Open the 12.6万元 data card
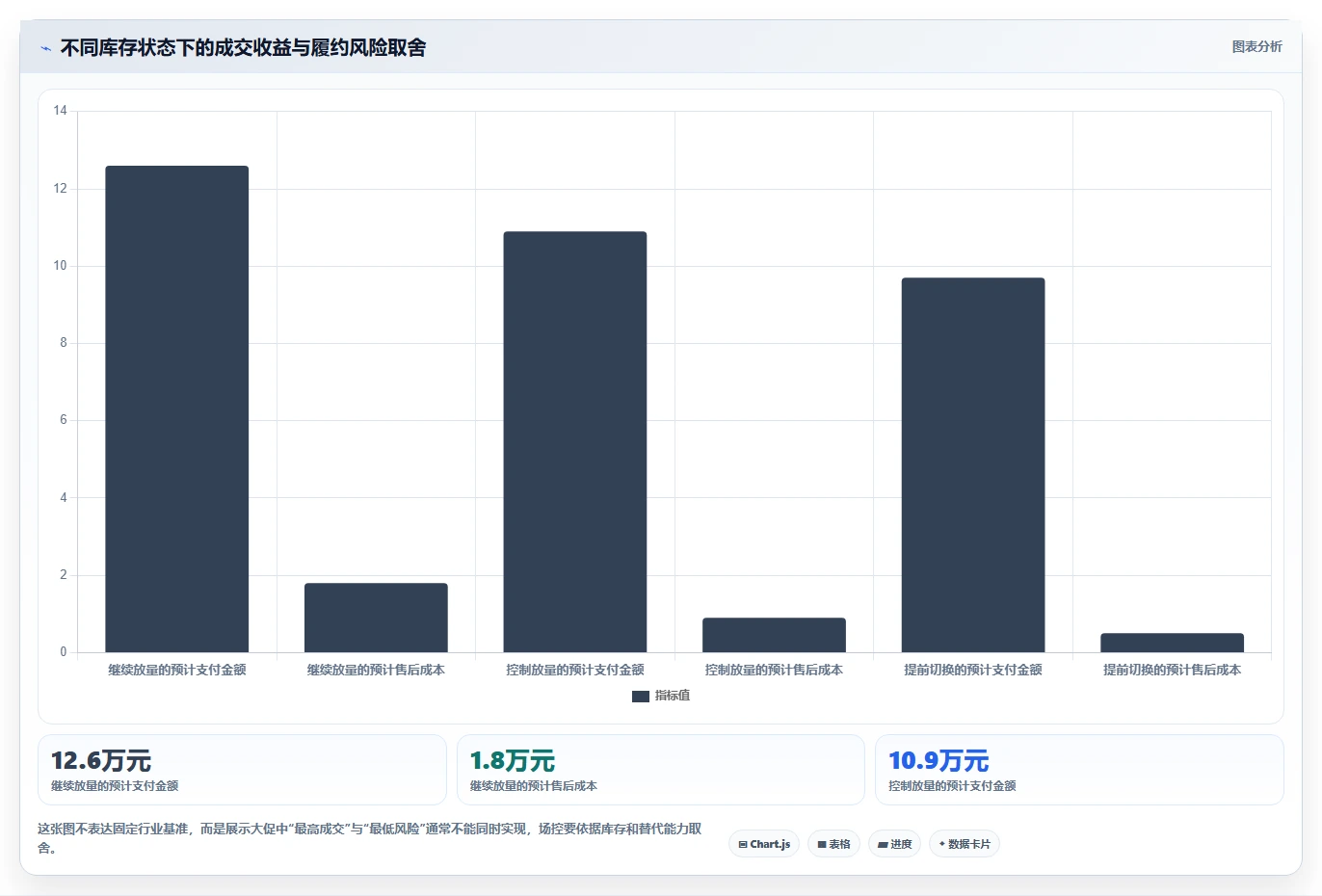1322x896 pixels. pos(242,770)
